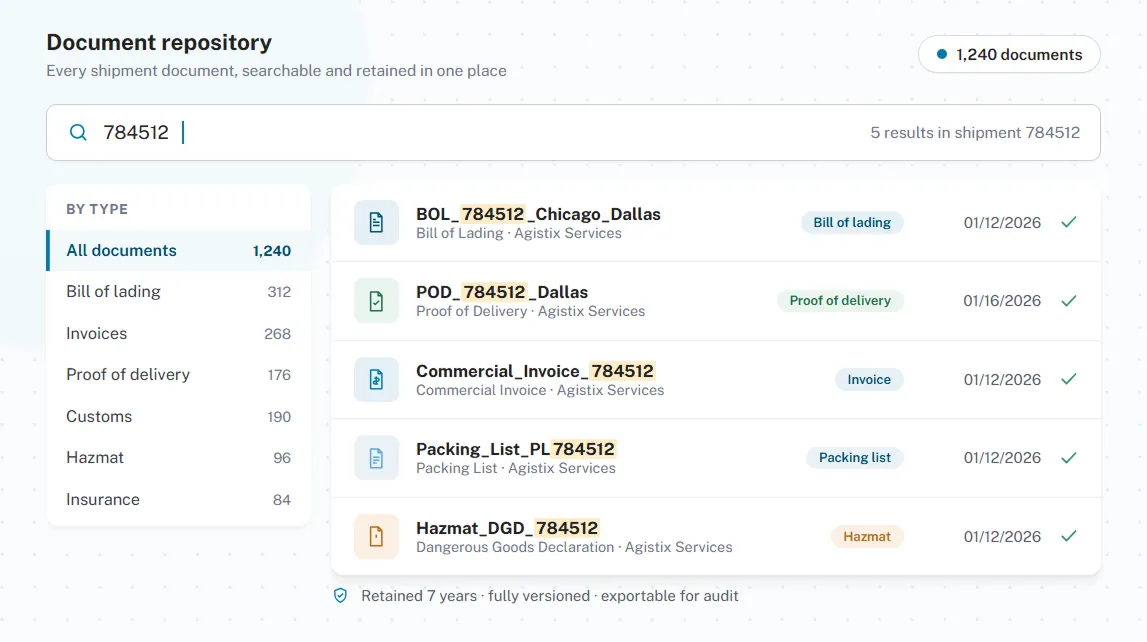Click 'Commercial Invoice · Agistix Services' subtitle
1147x642 pixels.
point(540,390)
